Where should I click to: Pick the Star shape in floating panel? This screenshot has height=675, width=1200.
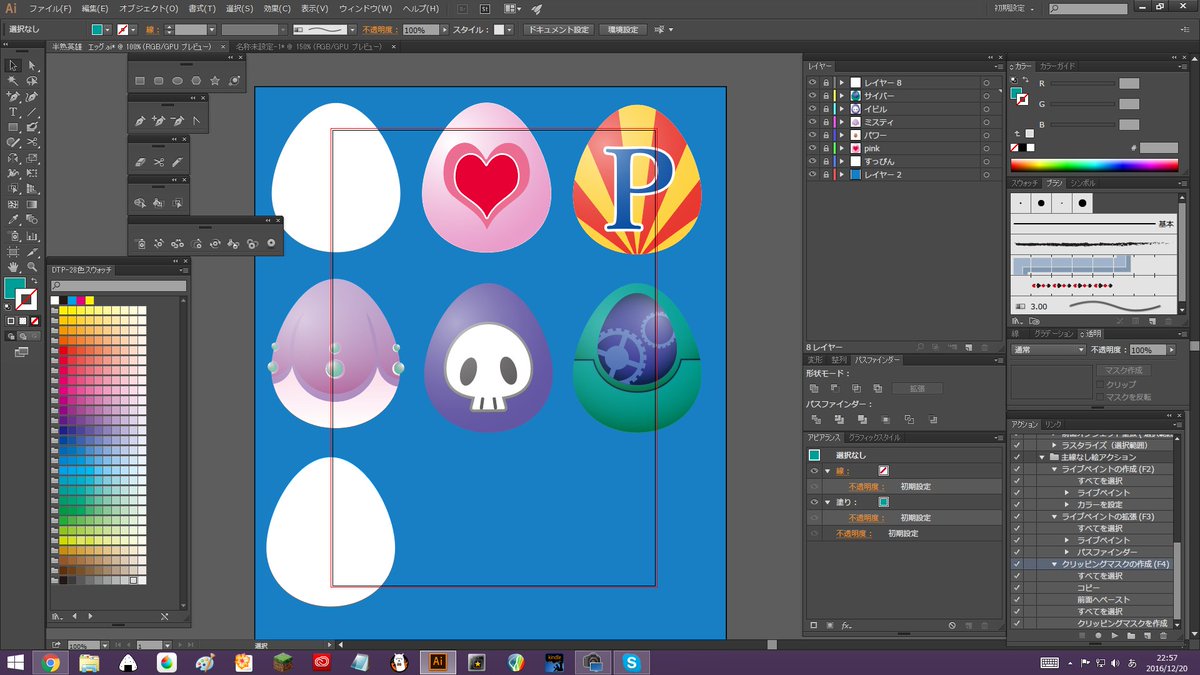tap(215, 80)
